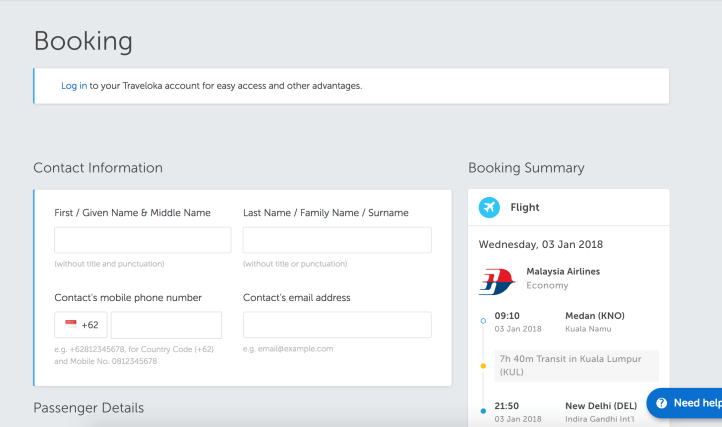Click the Contact Information heading
Screen dimensions: 722x427
(98, 168)
